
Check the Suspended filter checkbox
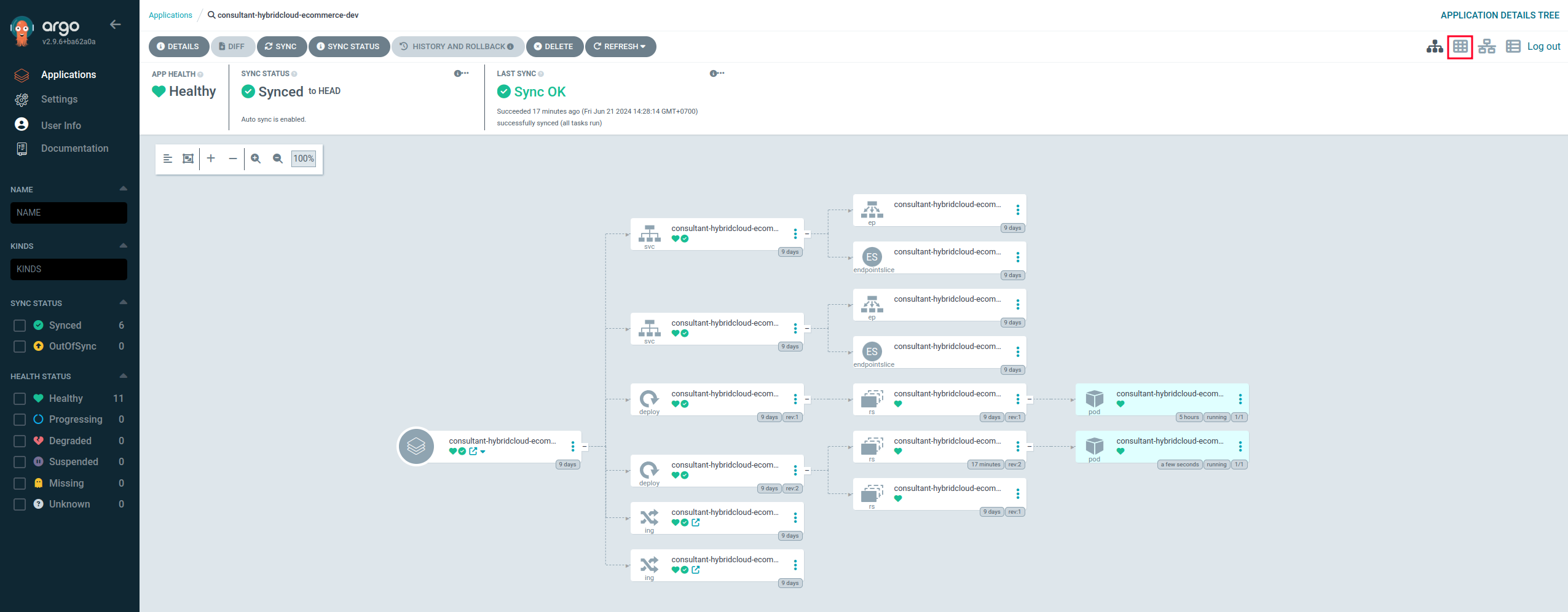[20, 462]
